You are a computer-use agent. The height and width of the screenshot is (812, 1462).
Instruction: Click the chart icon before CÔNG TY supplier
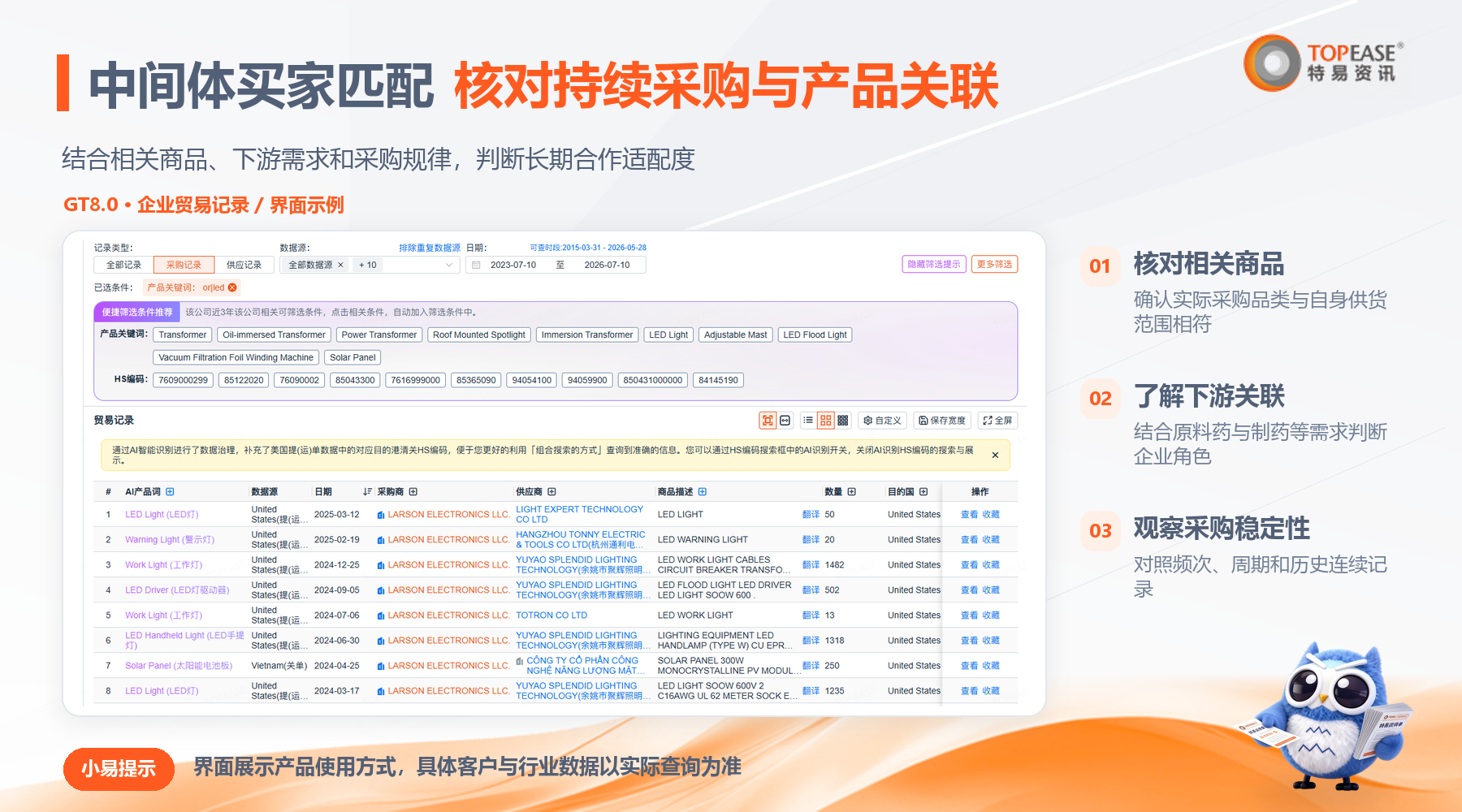pyautogui.click(x=520, y=661)
